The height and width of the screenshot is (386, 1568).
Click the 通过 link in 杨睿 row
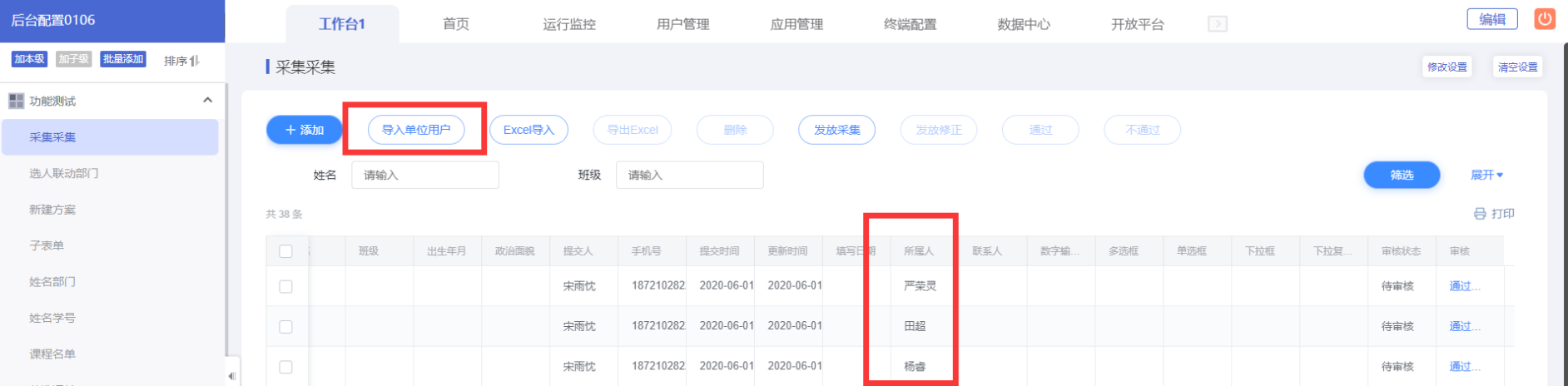coord(1464,366)
